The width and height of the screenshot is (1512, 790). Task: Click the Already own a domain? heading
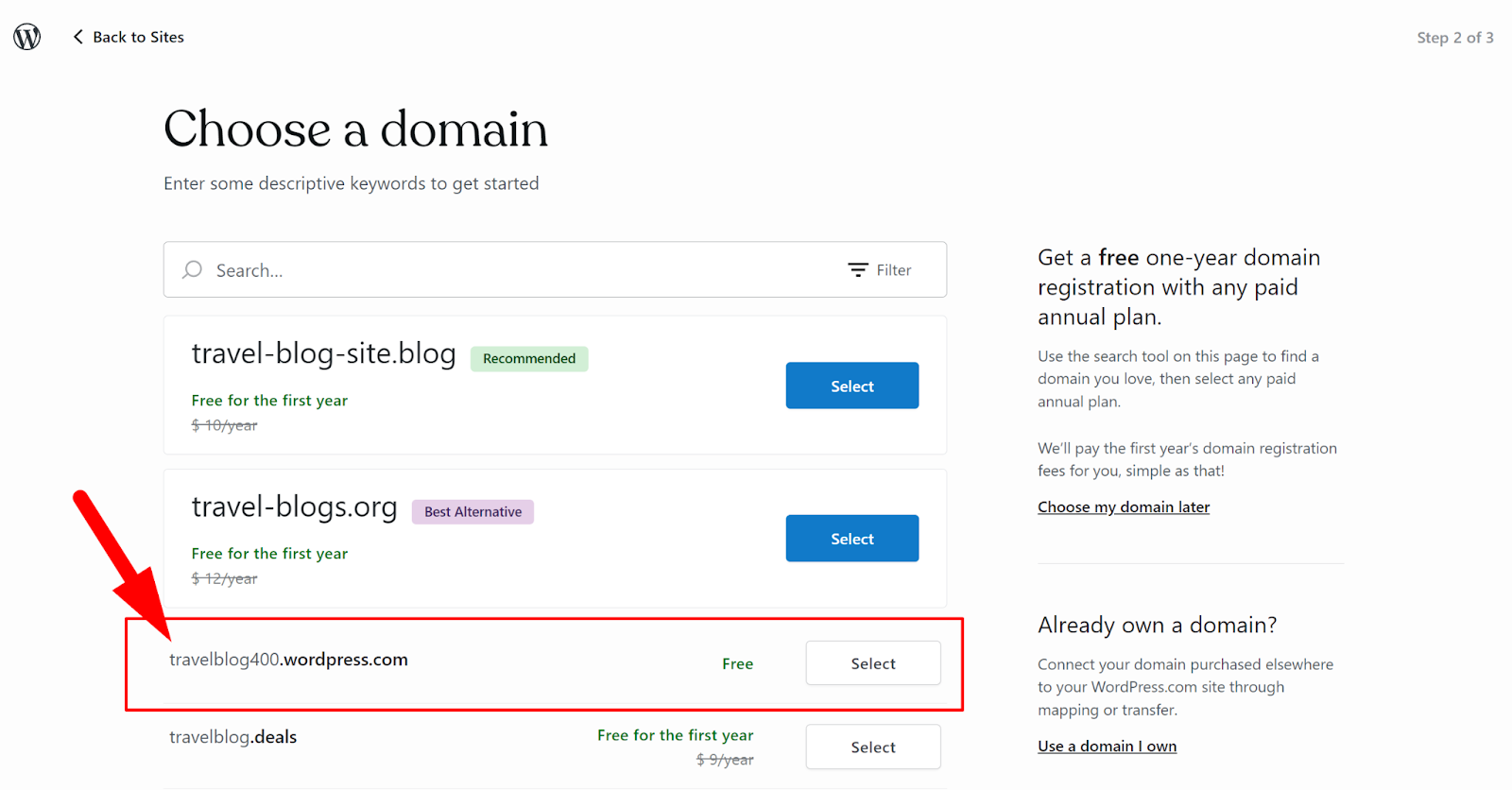click(x=1157, y=626)
